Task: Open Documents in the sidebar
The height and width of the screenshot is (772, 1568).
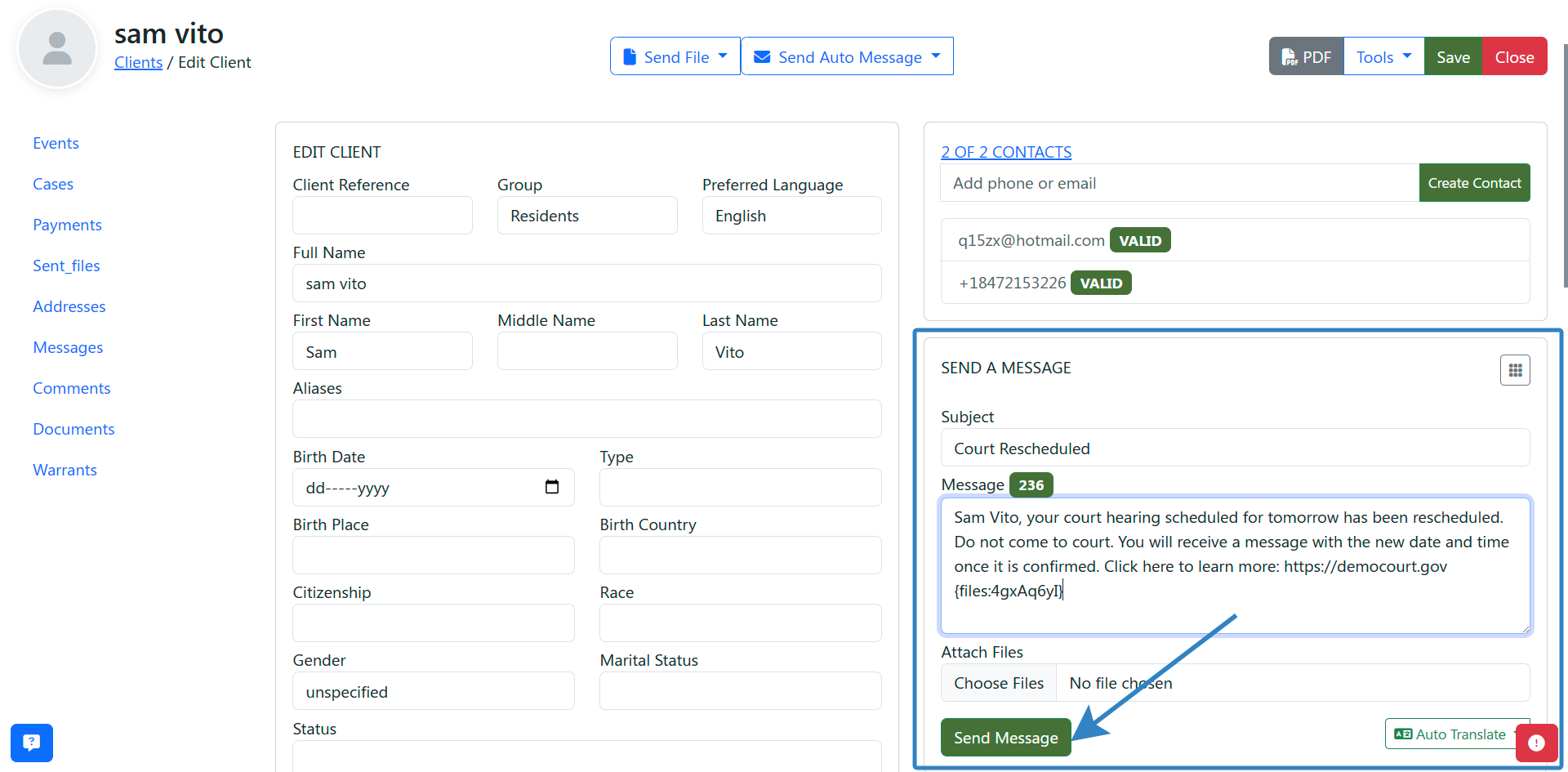Action: pyautogui.click(x=73, y=429)
